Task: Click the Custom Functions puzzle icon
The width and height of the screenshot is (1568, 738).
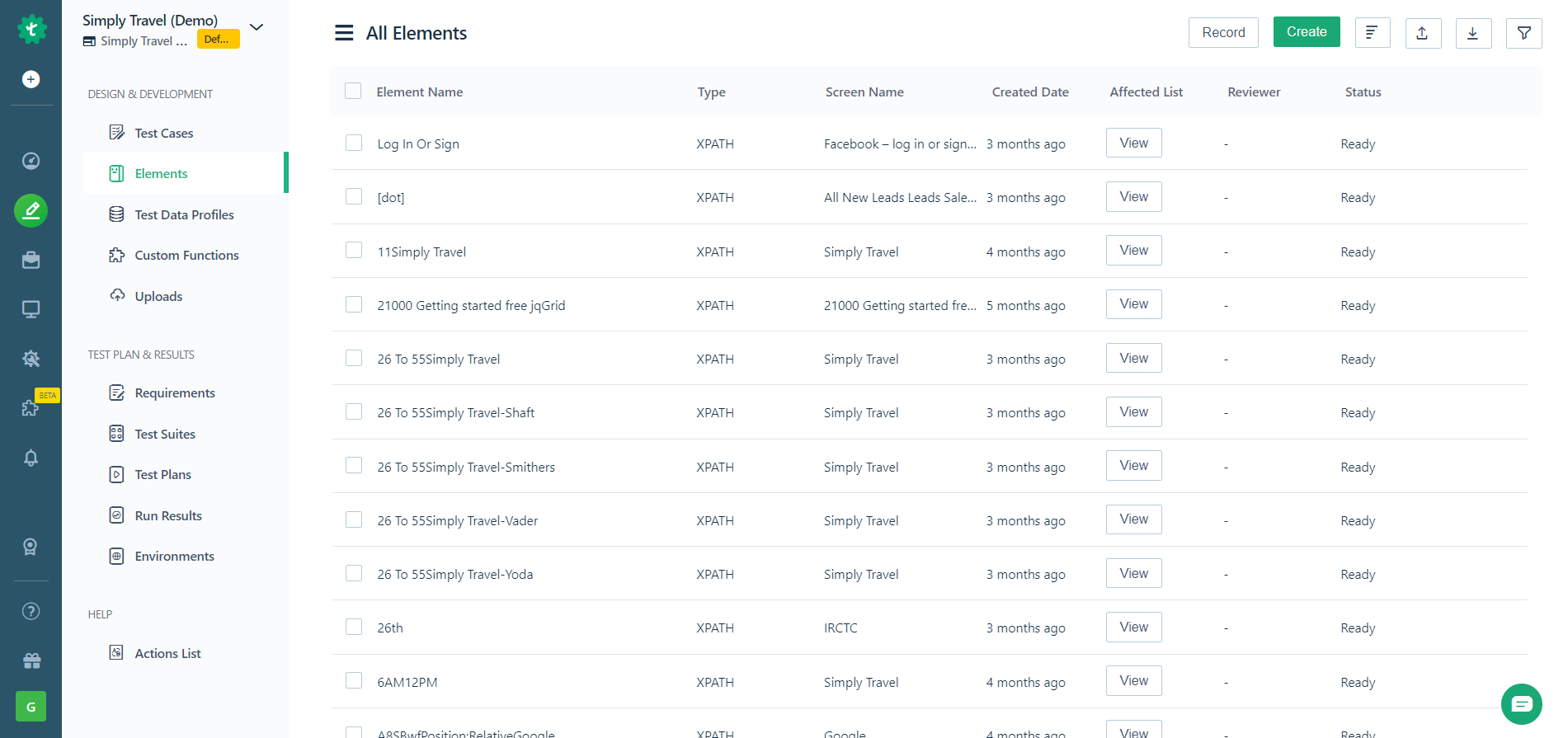Action: pyautogui.click(x=117, y=255)
